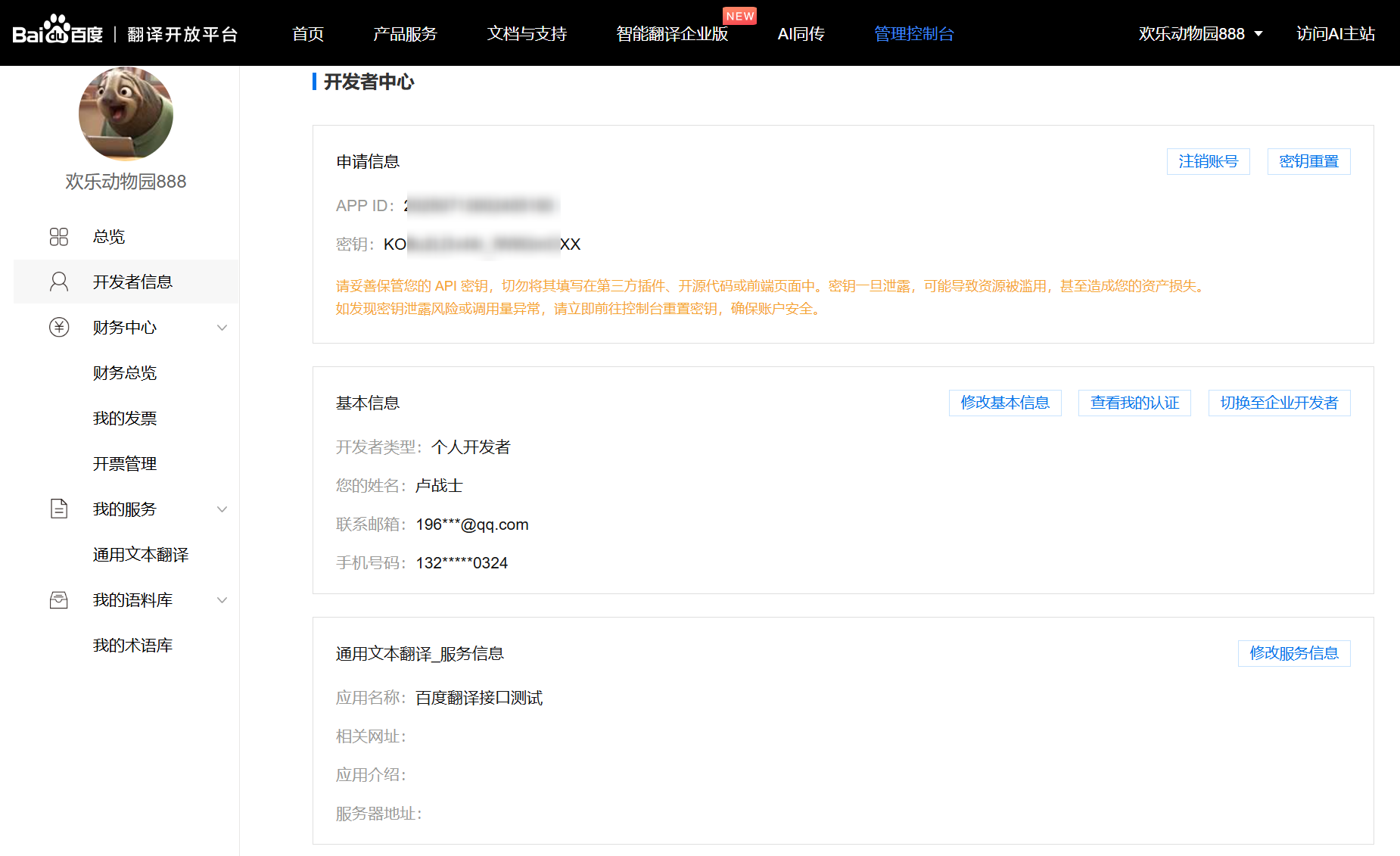Screen dimensions: 1400x856
Task: Click the 开发者中心 page heading
Action: (x=369, y=82)
